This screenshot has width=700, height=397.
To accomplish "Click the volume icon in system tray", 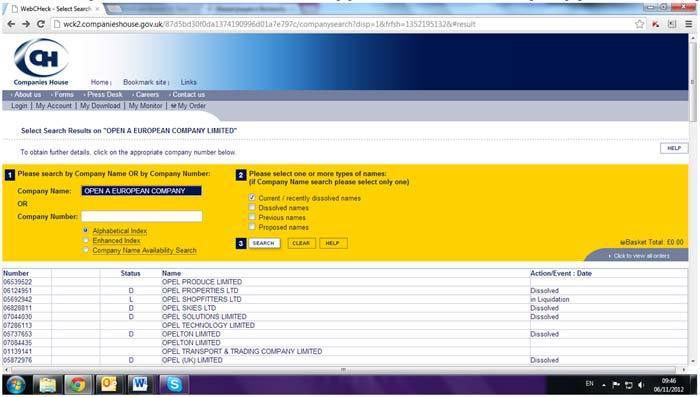I will pyautogui.click(x=641, y=385).
